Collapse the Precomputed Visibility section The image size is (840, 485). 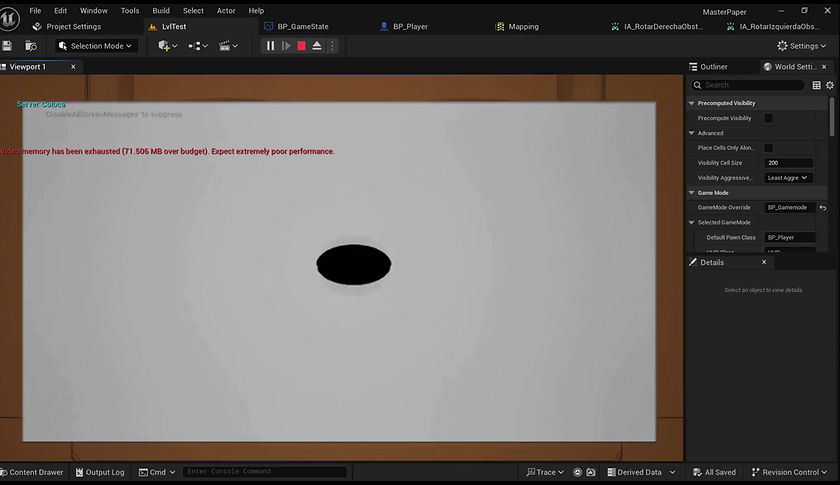(x=692, y=103)
